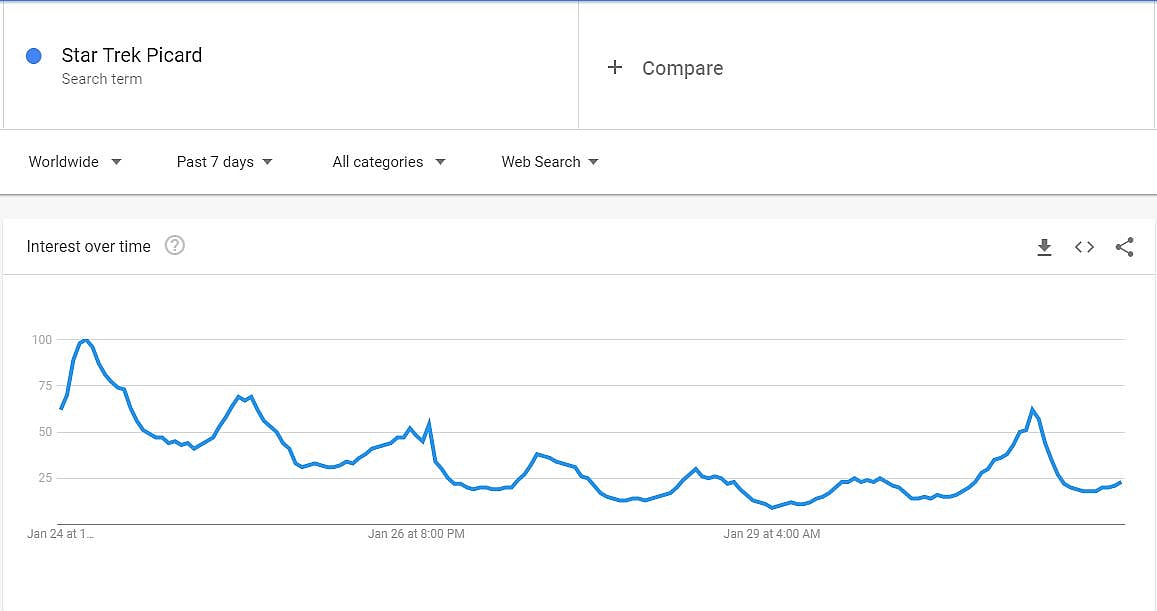Click the Jan 26 at 8:00 PM axis label
This screenshot has height=611, width=1157.
click(x=416, y=534)
